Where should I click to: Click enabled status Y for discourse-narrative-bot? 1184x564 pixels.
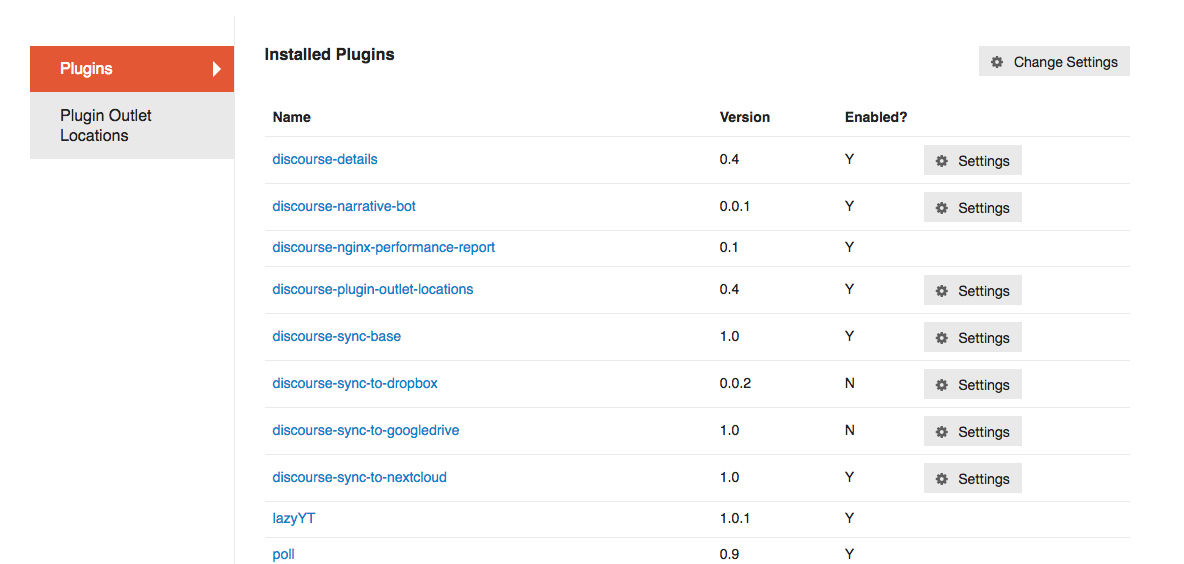[x=849, y=206]
